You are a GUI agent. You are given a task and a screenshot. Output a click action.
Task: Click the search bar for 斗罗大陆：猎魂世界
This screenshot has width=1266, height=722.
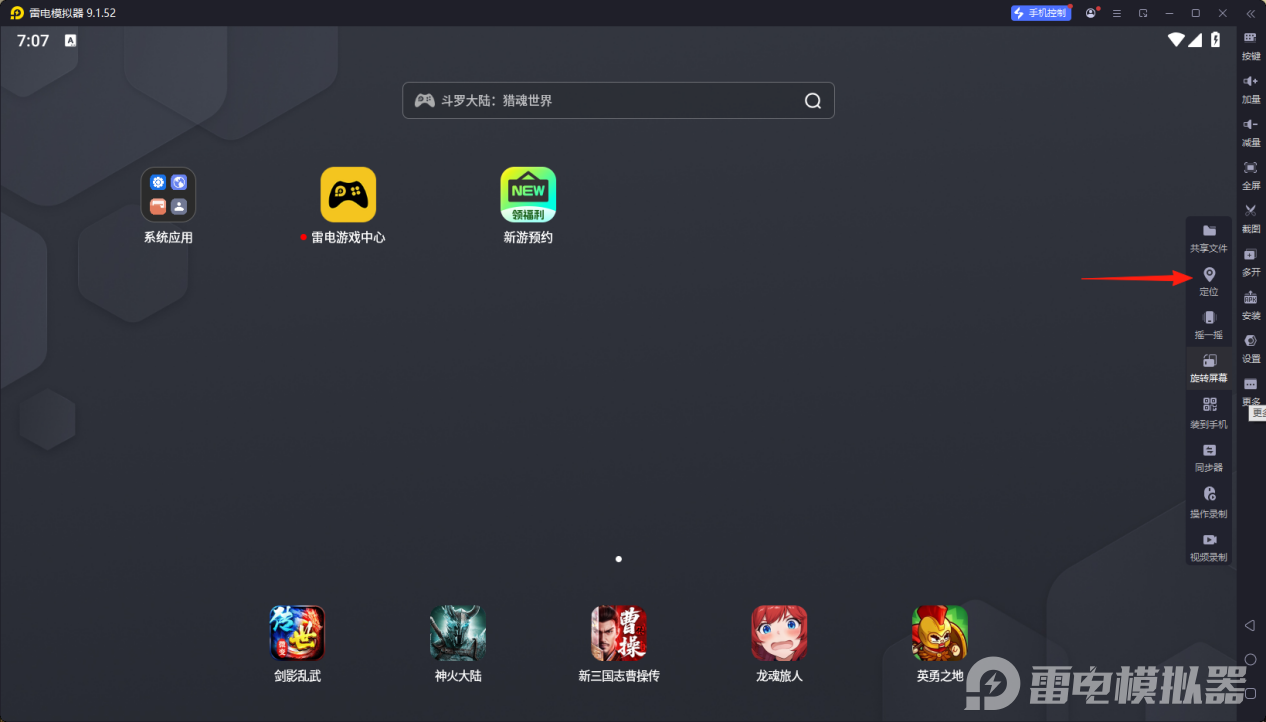[618, 100]
